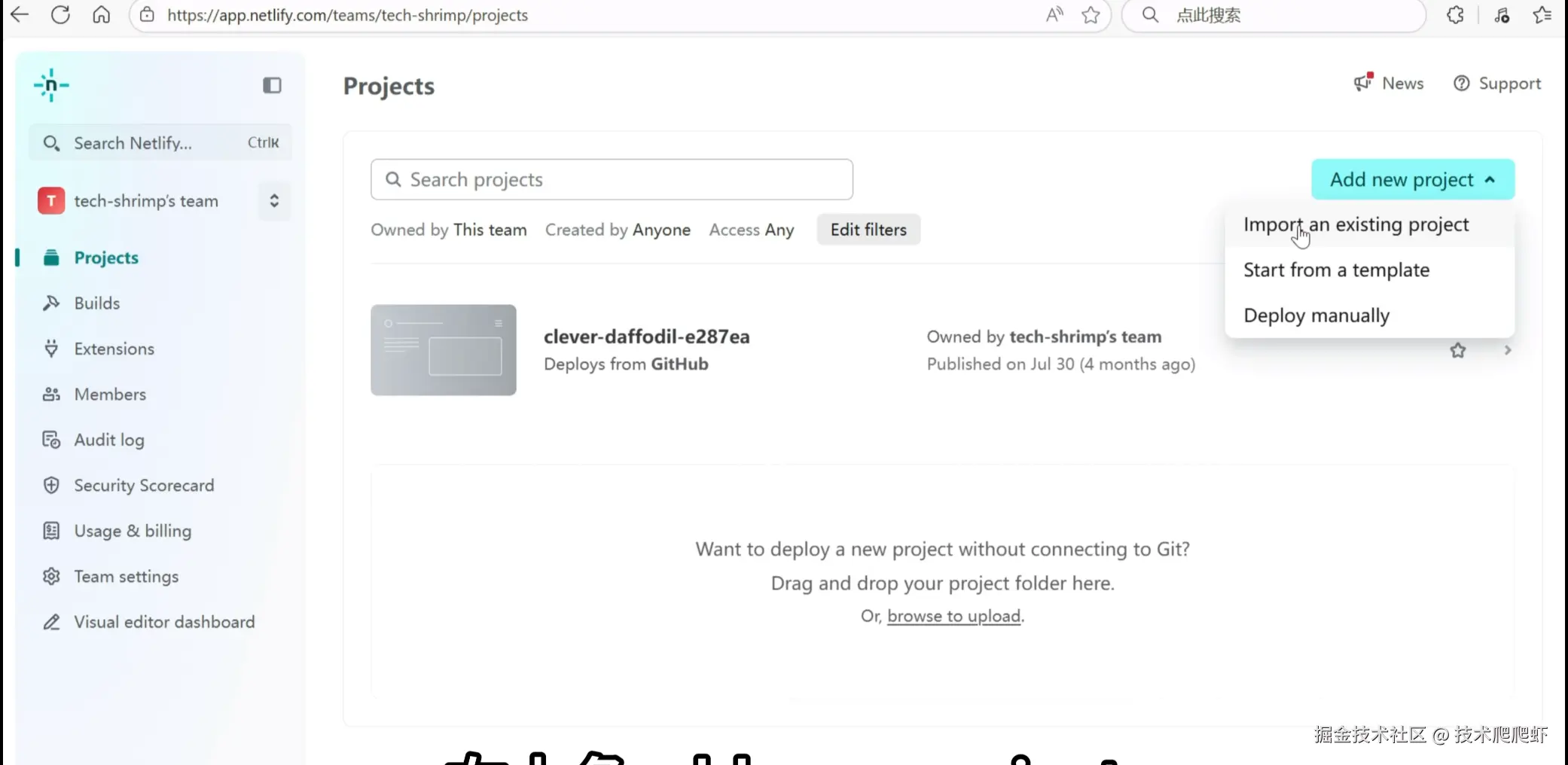Focus the Search projects field

612,179
